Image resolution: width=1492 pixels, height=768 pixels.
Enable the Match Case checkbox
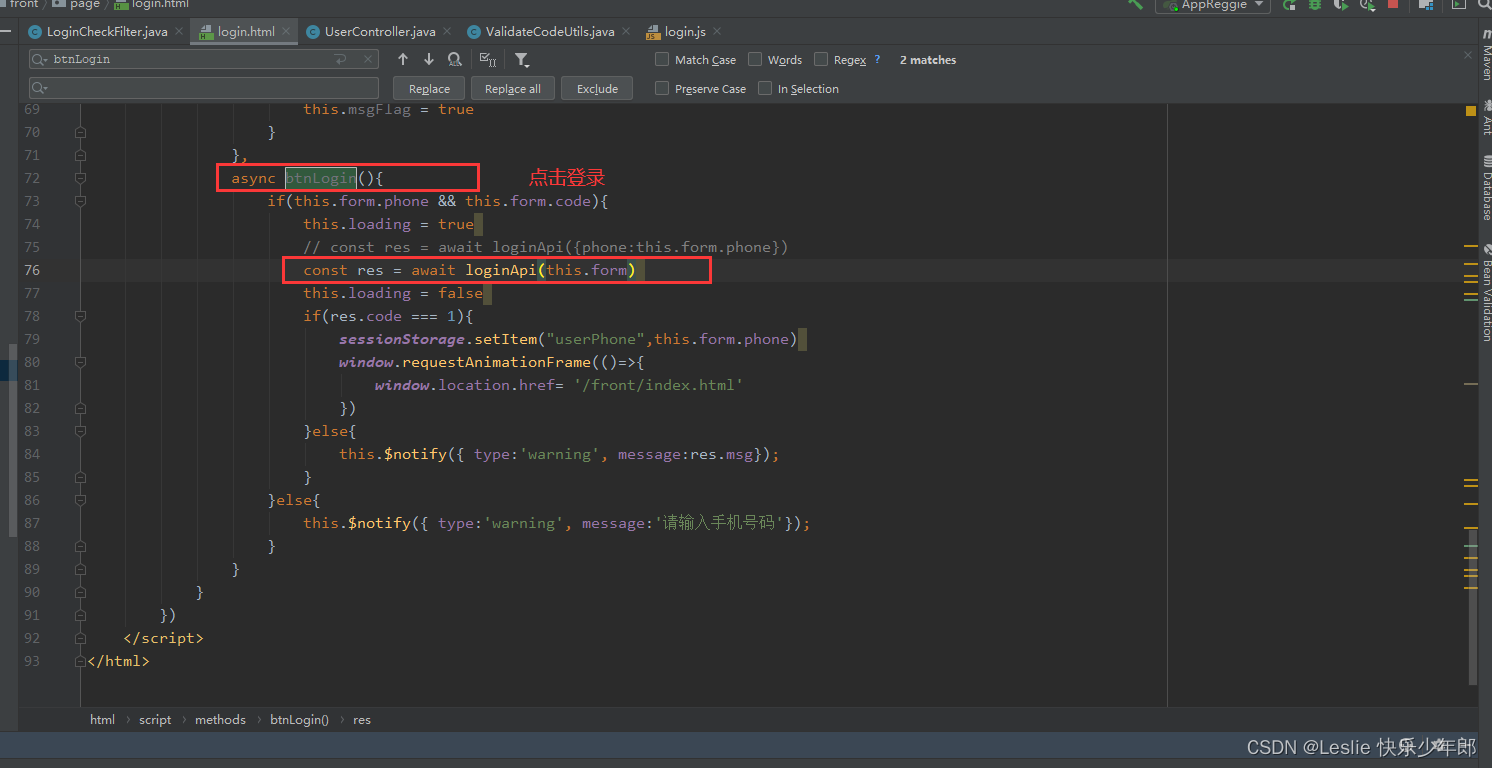click(x=662, y=59)
